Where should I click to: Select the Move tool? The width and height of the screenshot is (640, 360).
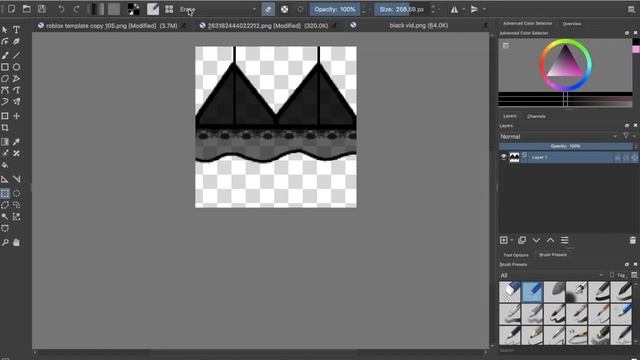pyautogui.click(x=16, y=116)
